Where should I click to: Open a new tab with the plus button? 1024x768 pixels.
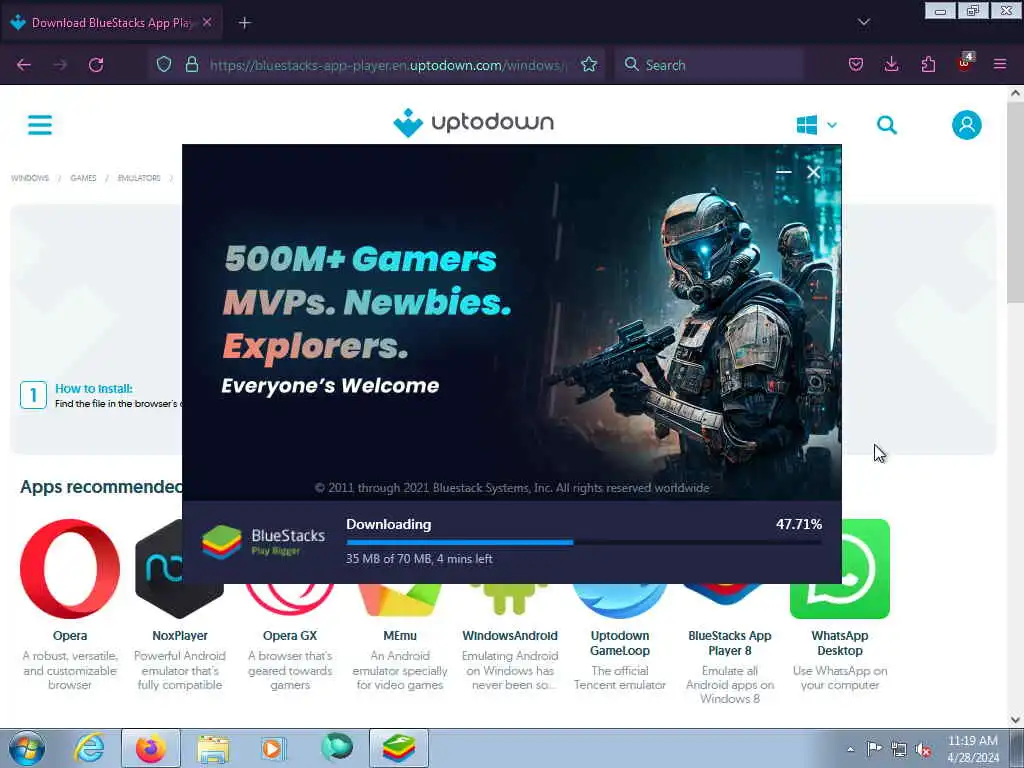click(244, 23)
